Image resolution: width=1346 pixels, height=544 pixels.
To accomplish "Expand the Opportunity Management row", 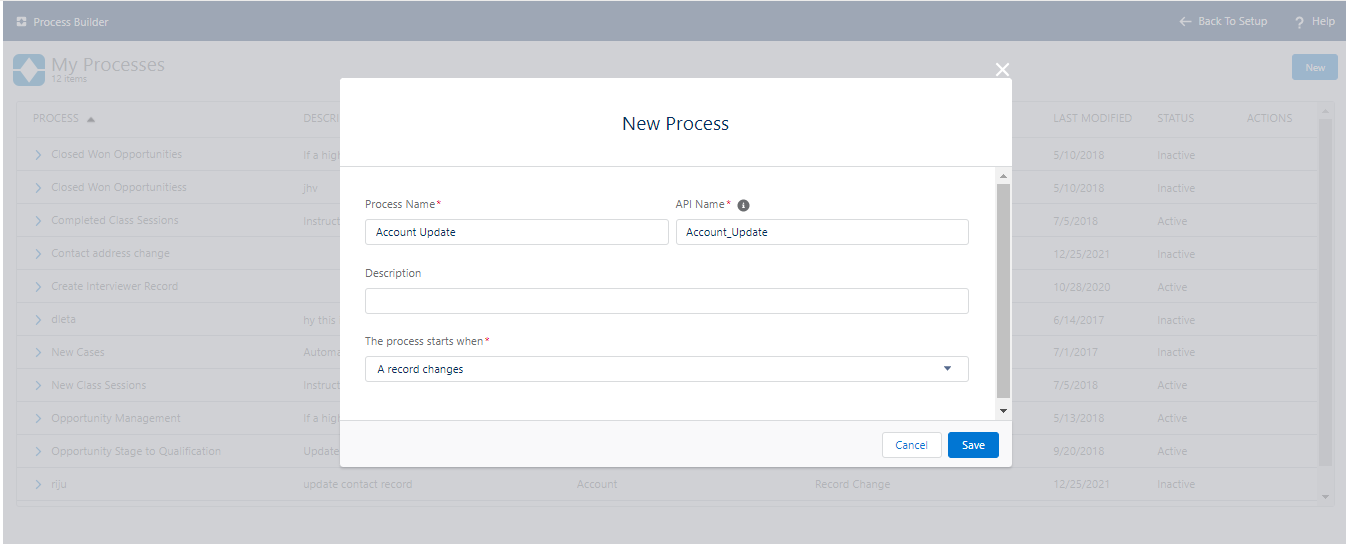I will point(39,419).
